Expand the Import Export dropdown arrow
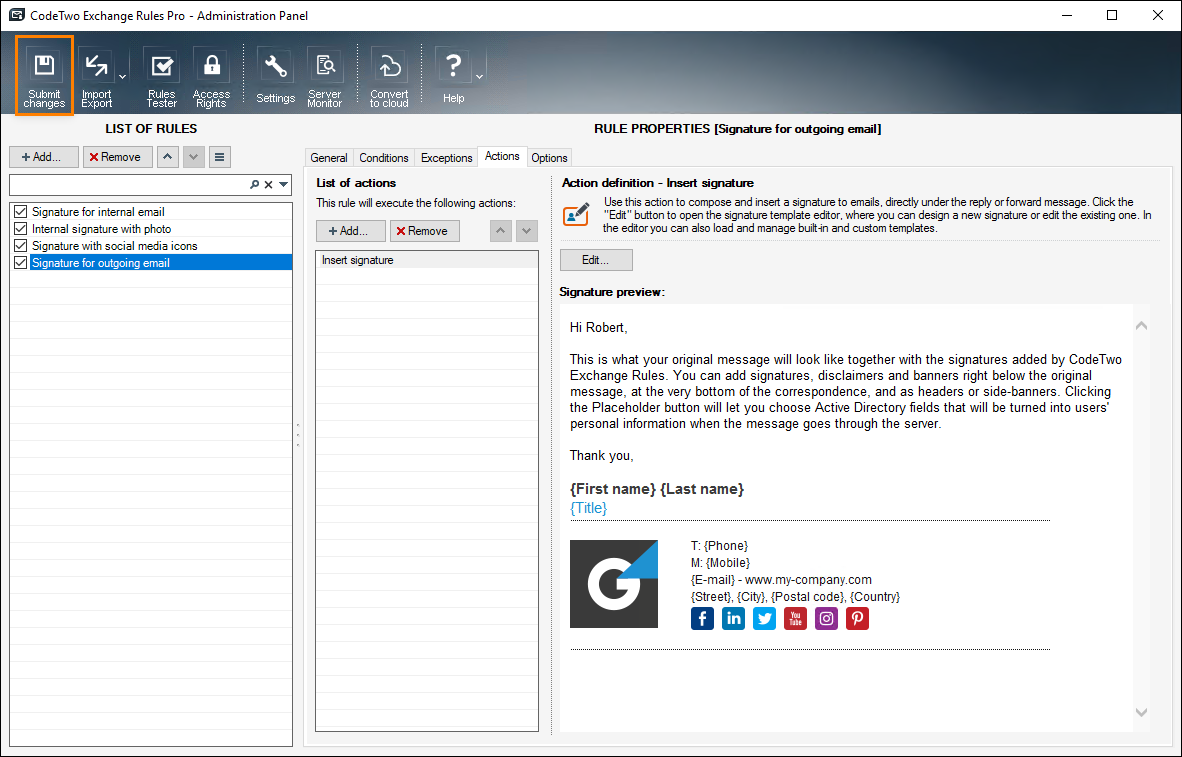The image size is (1182, 757). 122,76
